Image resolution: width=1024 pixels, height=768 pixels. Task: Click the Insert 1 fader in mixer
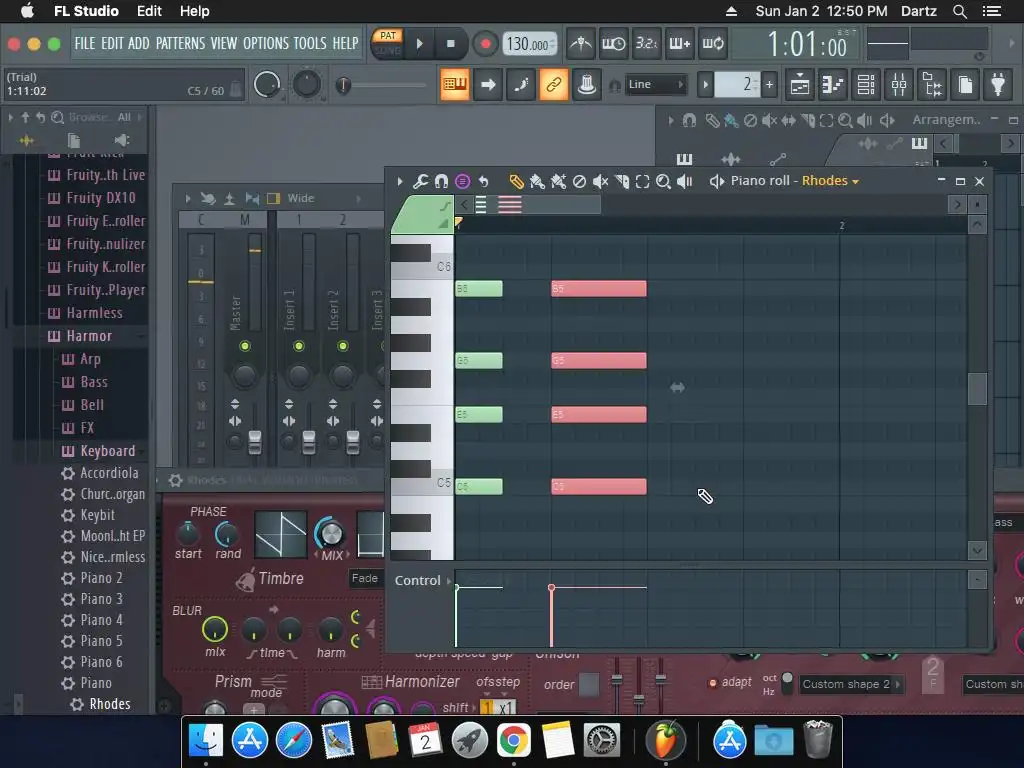(308, 442)
